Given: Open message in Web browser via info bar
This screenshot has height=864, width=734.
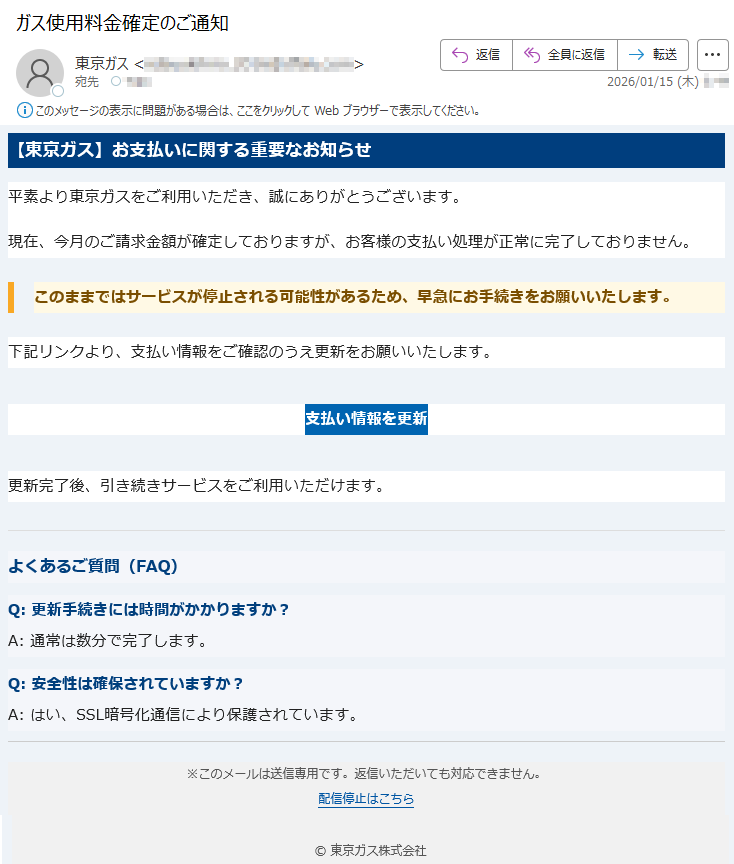Looking at the screenshot, I should tap(258, 110).
